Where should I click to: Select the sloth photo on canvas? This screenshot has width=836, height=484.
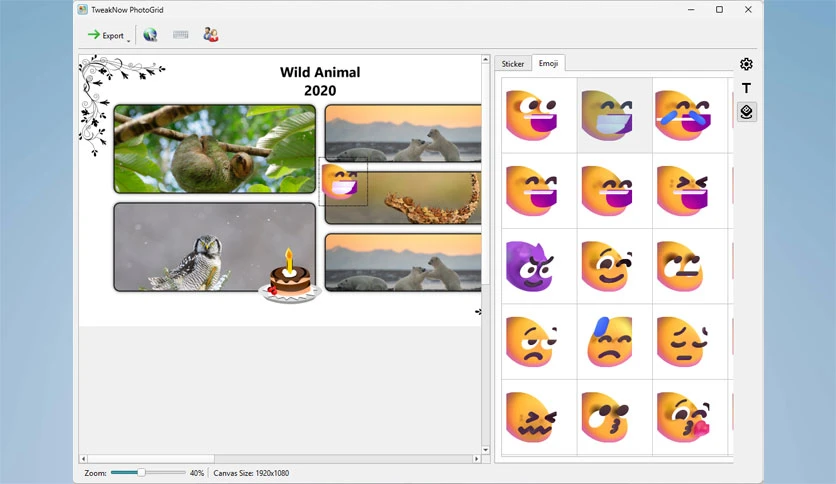tap(214, 149)
